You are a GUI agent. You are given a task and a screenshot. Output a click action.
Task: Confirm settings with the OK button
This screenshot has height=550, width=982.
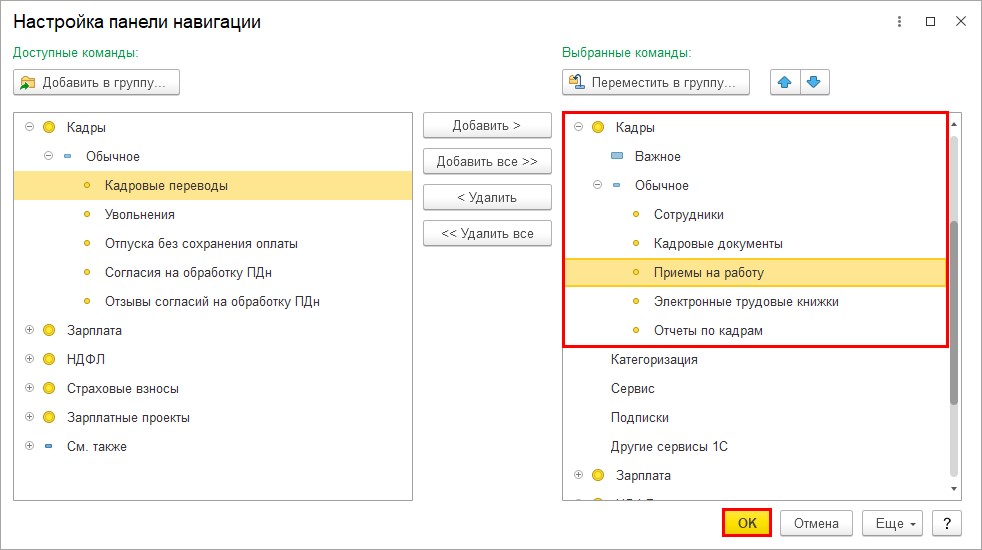pos(746,523)
